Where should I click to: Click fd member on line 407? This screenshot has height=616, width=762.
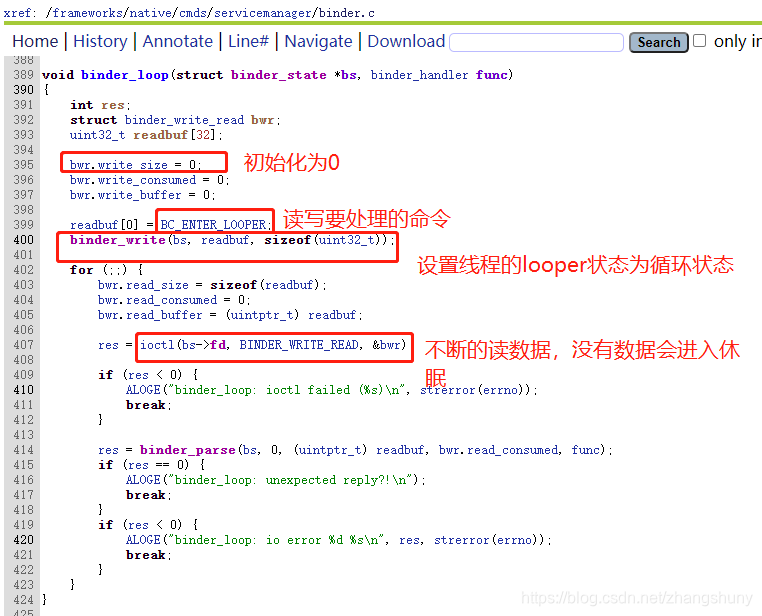coord(218,345)
